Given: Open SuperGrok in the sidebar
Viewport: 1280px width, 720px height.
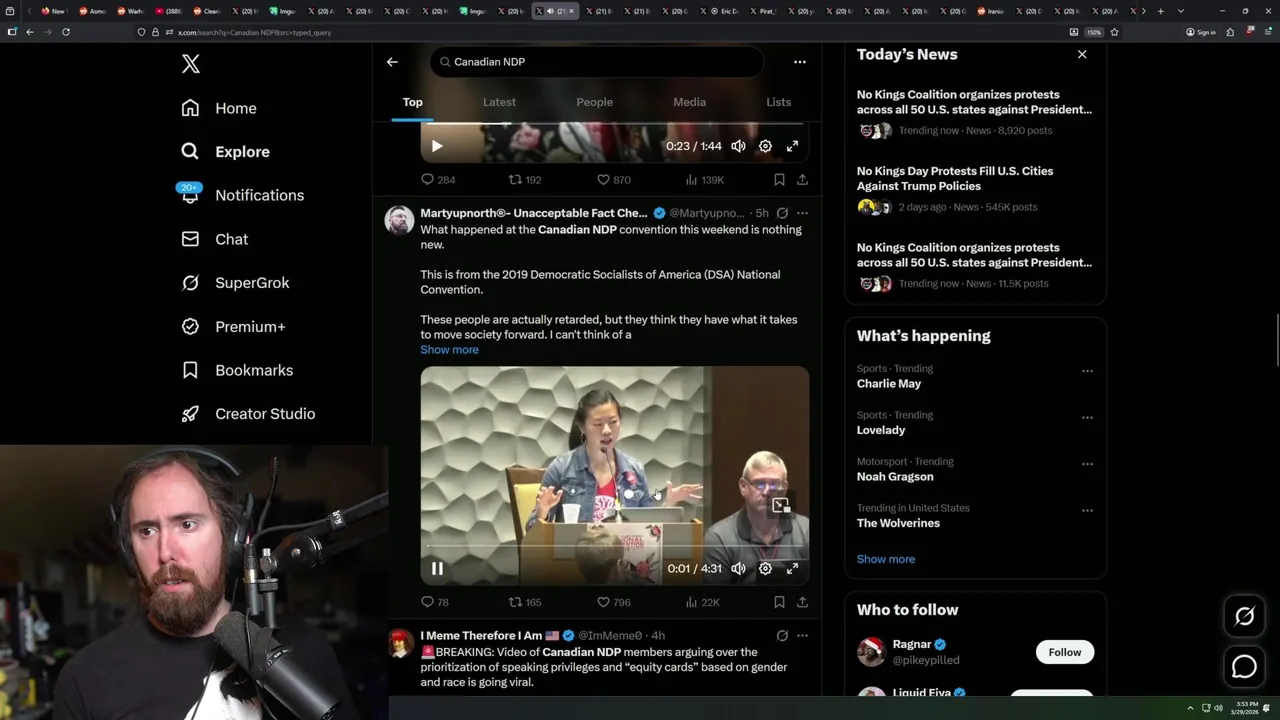Looking at the screenshot, I should 235,283.
